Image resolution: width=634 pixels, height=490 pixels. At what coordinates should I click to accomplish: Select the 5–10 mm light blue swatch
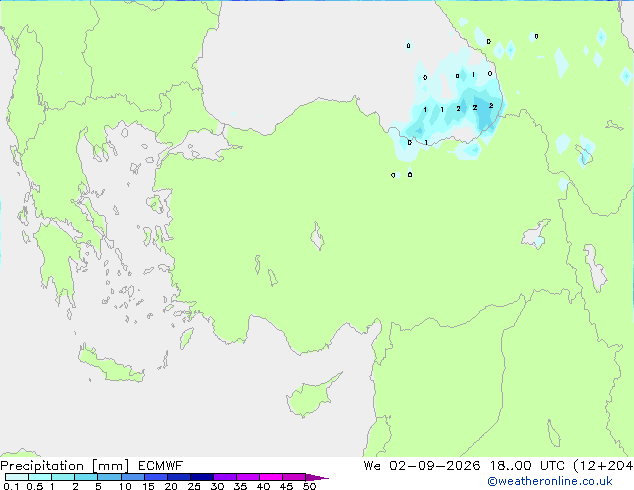click(x=109, y=477)
